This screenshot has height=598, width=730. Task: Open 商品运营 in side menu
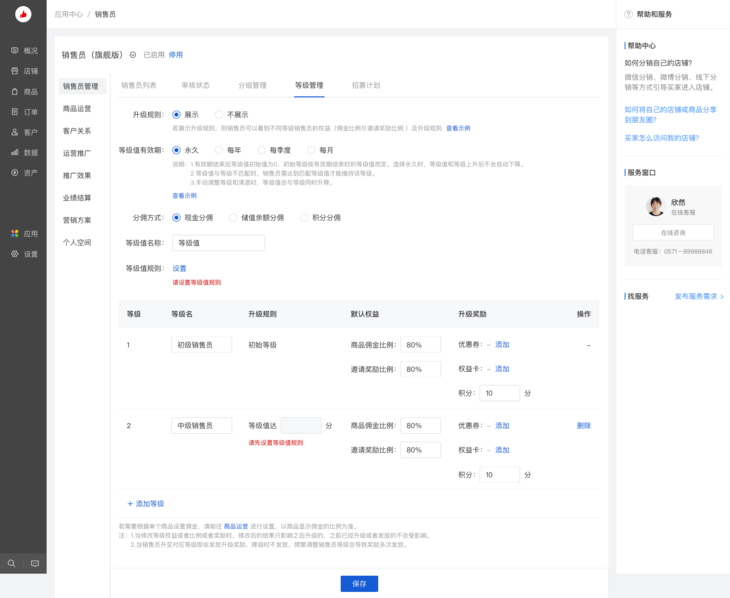point(77,108)
